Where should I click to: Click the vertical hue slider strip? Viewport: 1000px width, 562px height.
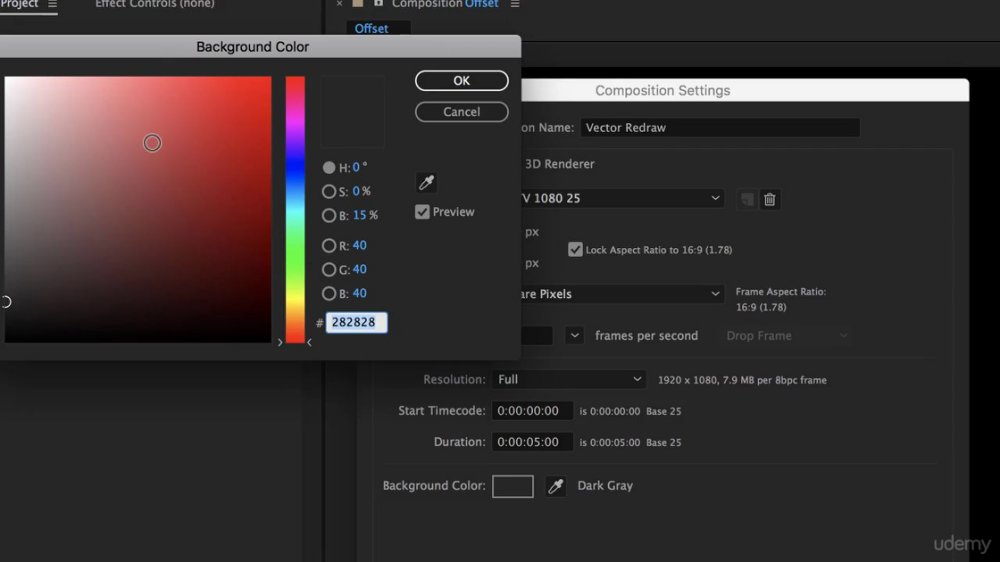pyautogui.click(x=295, y=209)
